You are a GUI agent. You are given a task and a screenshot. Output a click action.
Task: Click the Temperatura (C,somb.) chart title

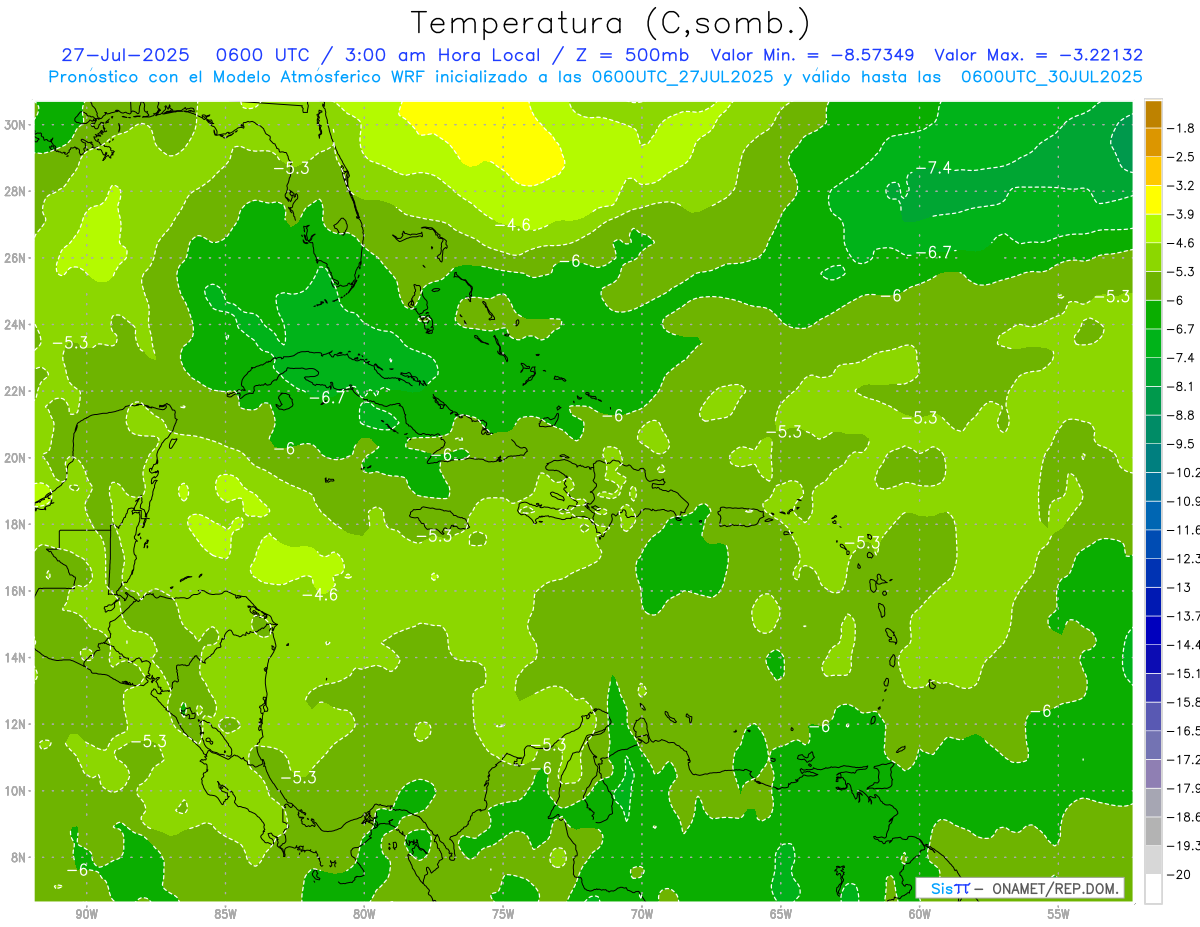coord(610,22)
